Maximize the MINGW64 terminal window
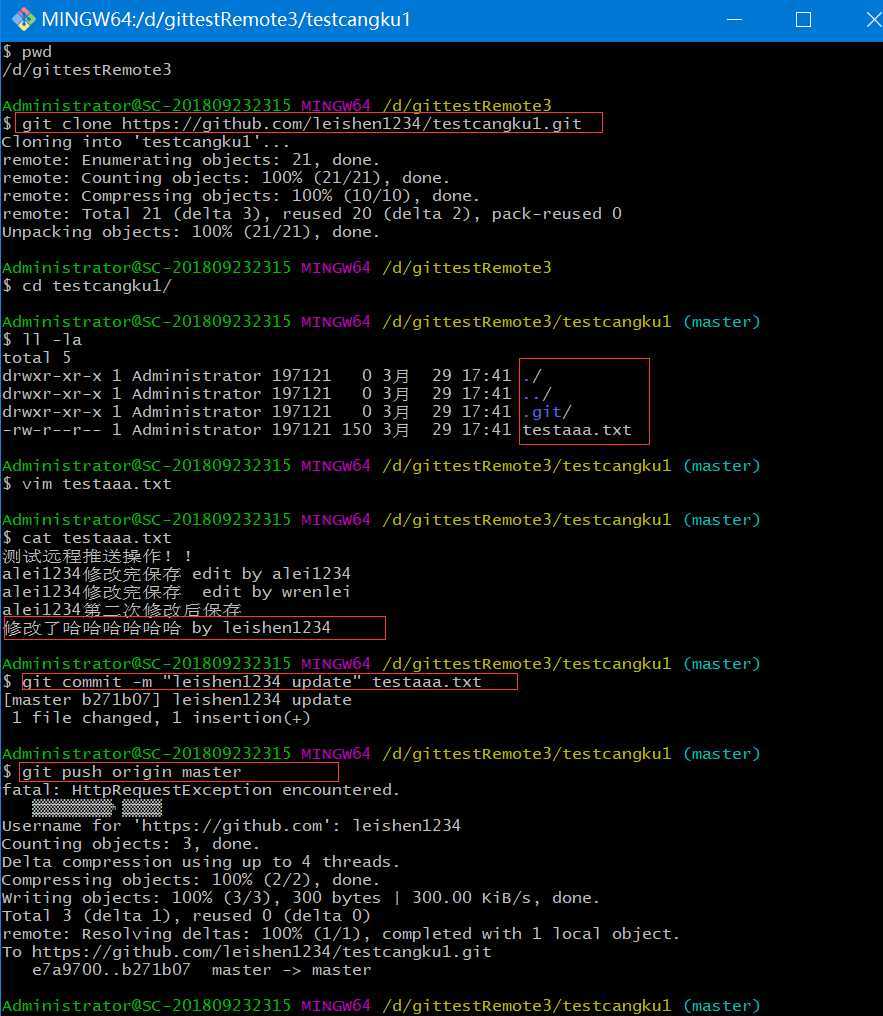This screenshot has height=1016, width=883. tap(803, 19)
